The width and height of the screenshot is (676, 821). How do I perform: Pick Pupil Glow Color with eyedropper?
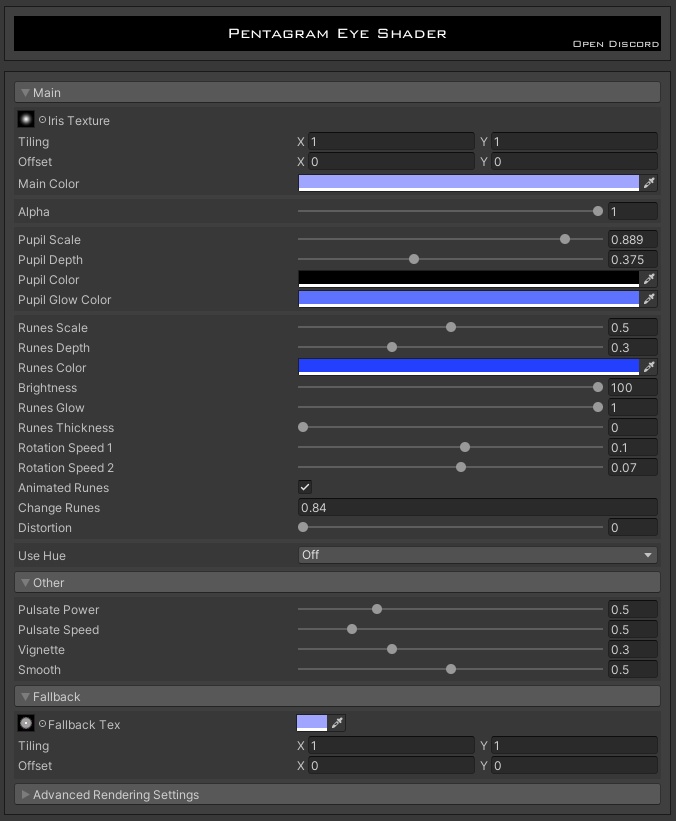[649, 299]
